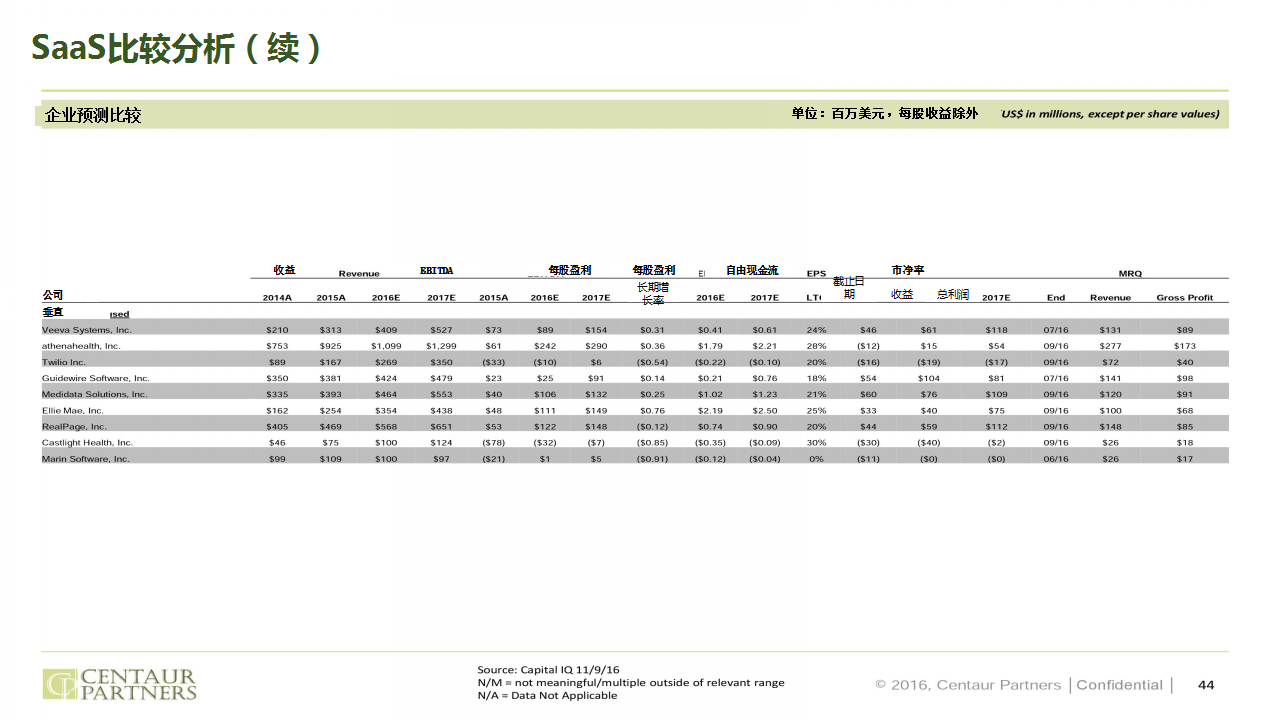The width and height of the screenshot is (1280, 720).
Task: Select the EBITDA group header
Action: point(437,271)
